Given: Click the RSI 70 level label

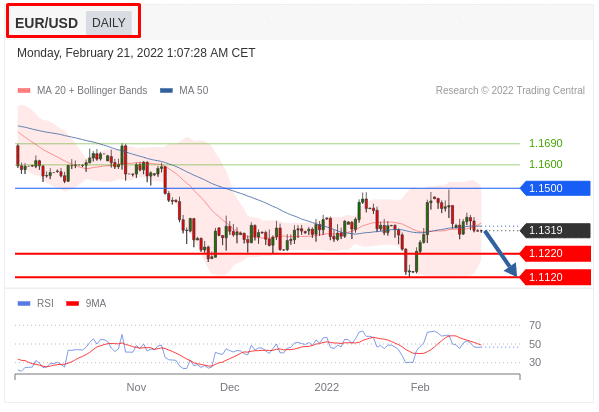Looking at the screenshot, I should click(535, 325).
